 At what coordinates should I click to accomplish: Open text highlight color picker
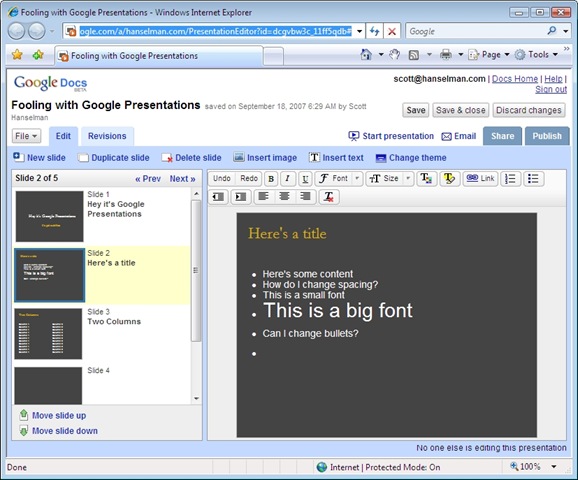point(449,179)
